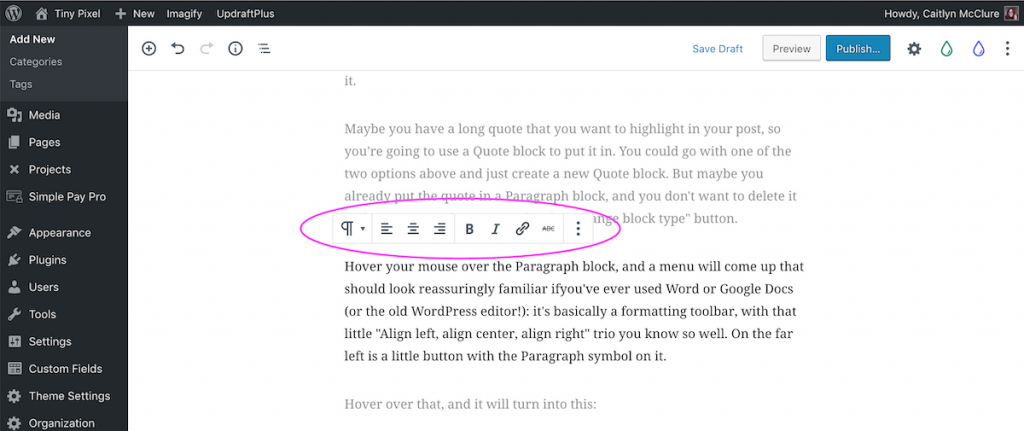The height and width of the screenshot is (431, 1024).
Task: Click the Simple Pay Pro card icon
Action: coord(14,196)
